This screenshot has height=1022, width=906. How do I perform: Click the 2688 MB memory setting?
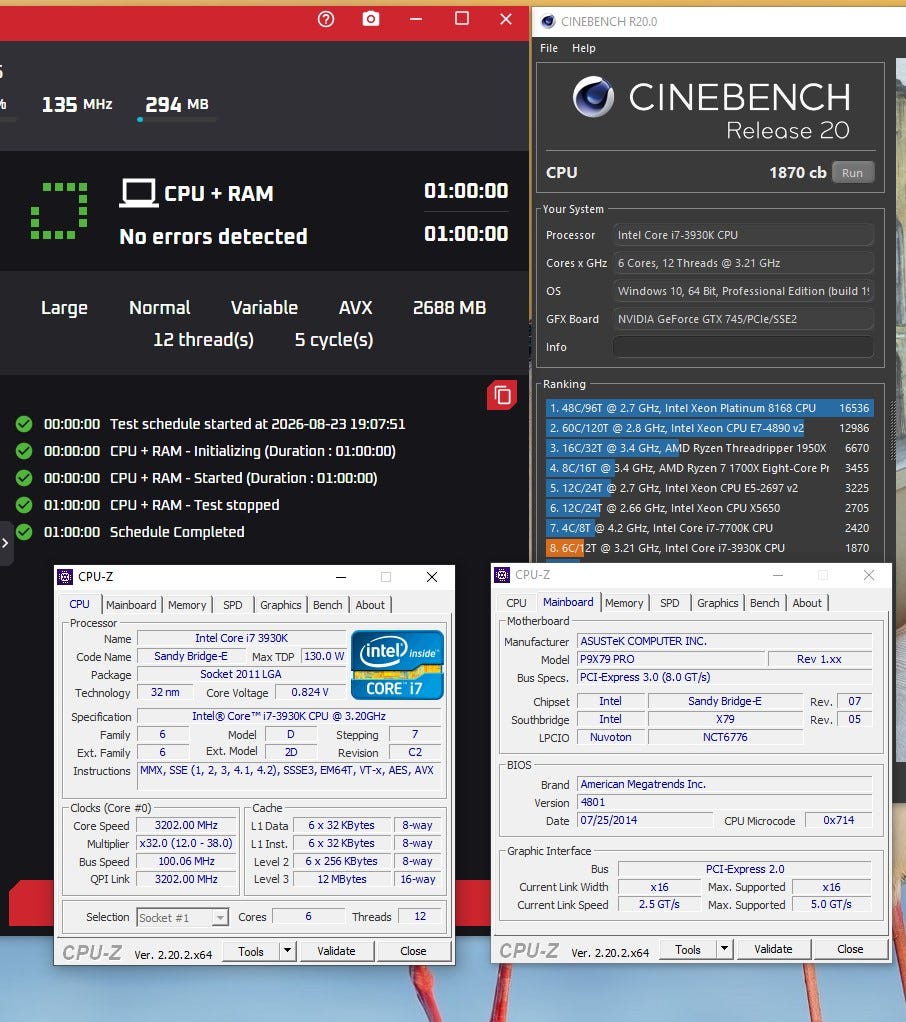pyautogui.click(x=450, y=308)
